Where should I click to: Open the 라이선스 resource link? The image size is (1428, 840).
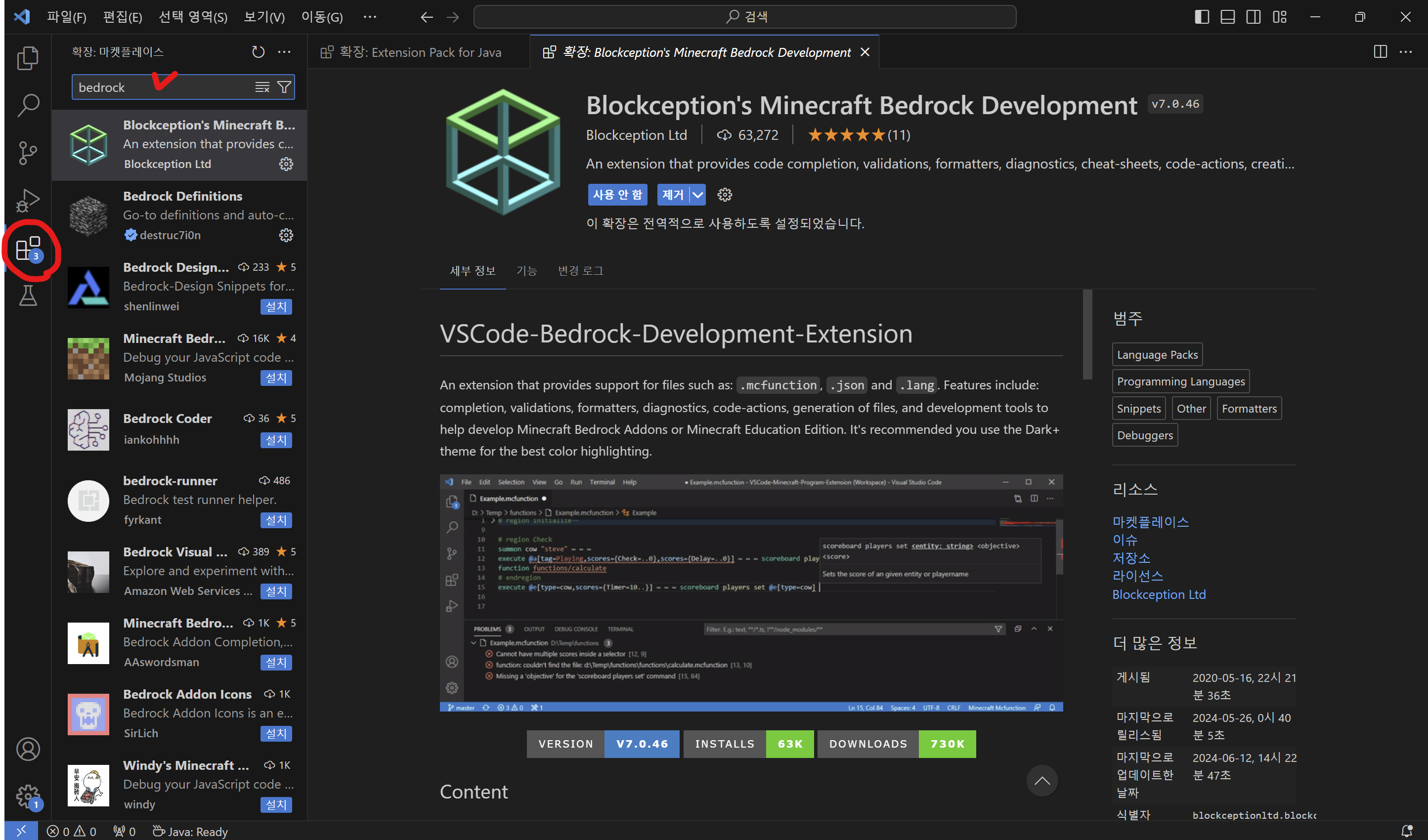[x=1137, y=576]
